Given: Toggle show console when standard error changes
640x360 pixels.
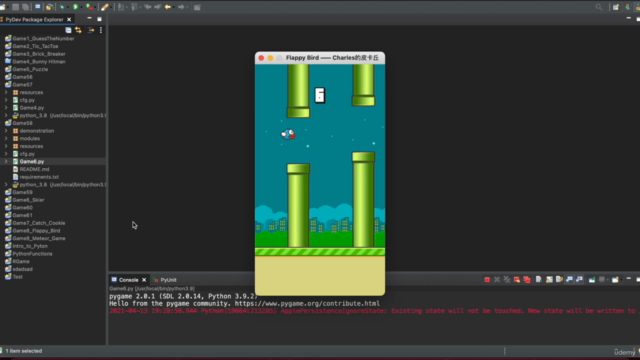Looking at the screenshot, I should pyautogui.click(x=579, y=280).
